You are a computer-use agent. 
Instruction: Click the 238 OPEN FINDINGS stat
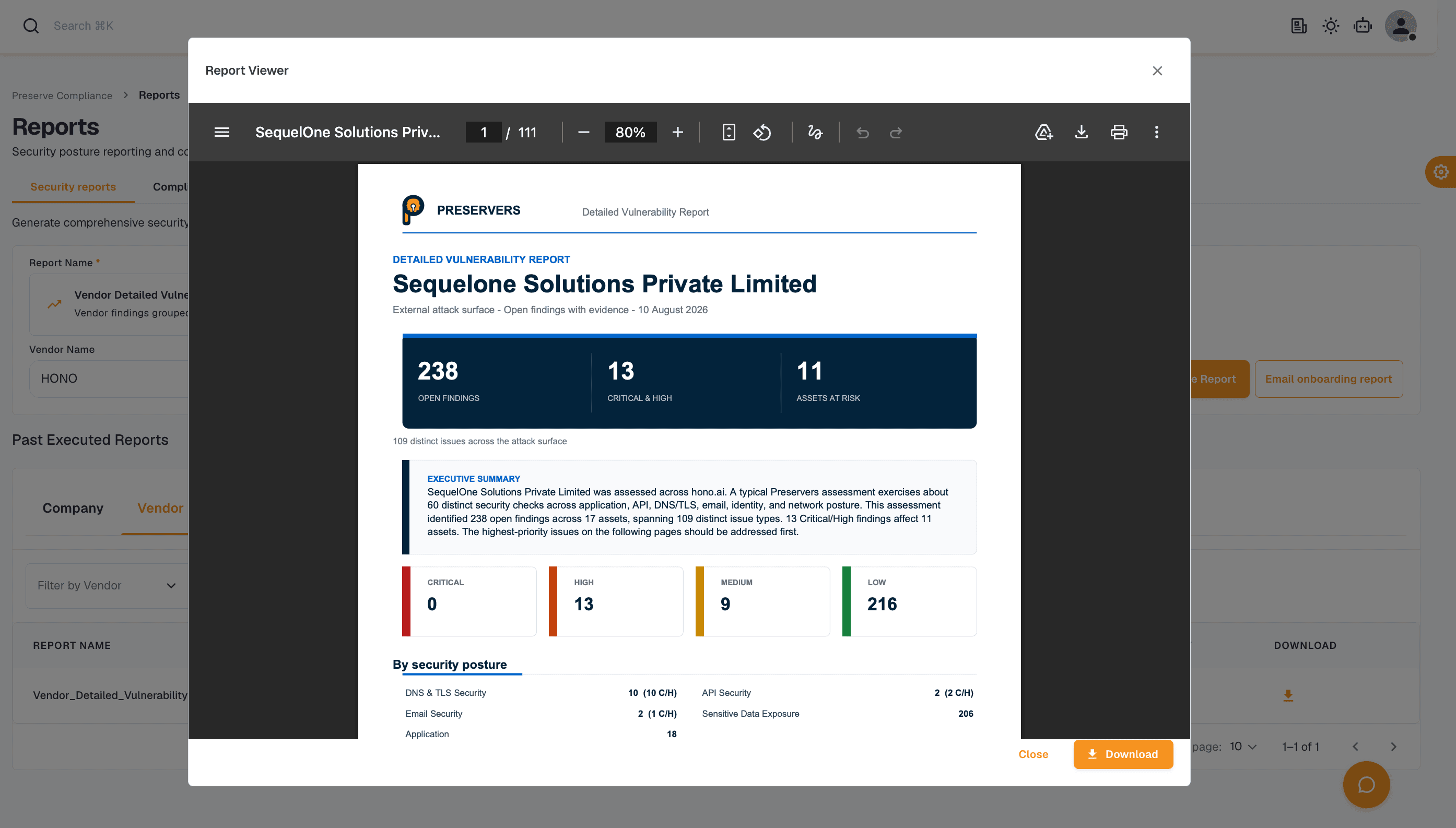pos(448,381)
